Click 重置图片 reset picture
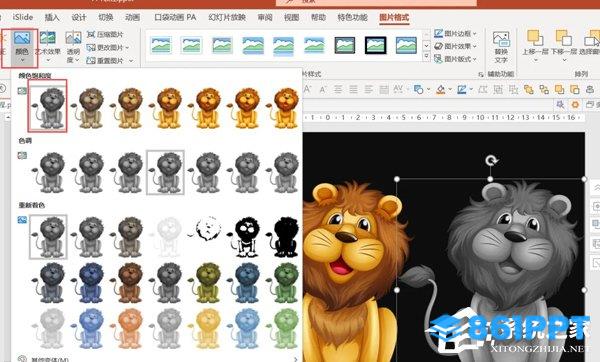 pyautogui.click(x=110, y=61)
